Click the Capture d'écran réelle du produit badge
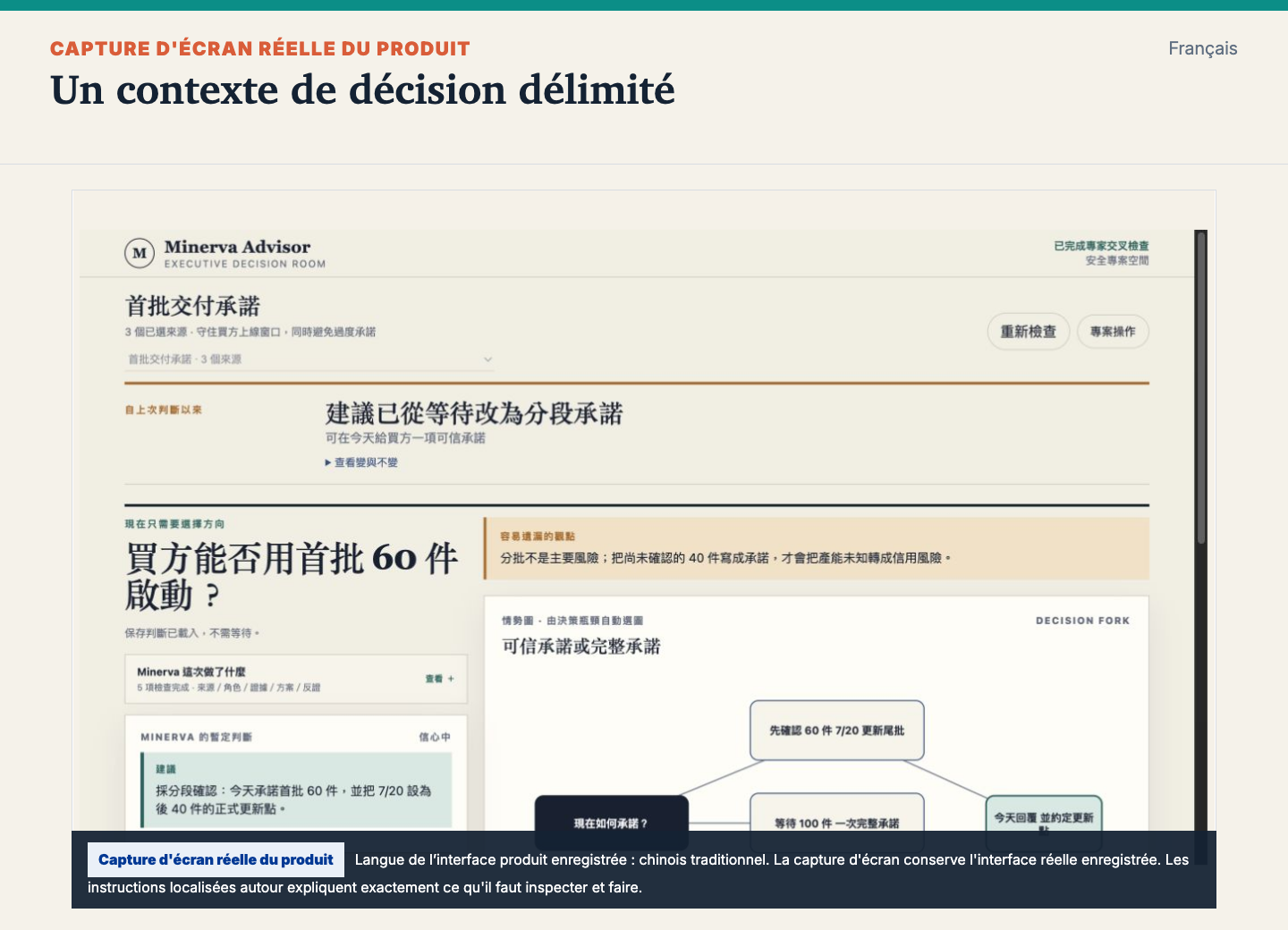The height and width of the screenshot is (930, 1288). [x=216, y=859]
